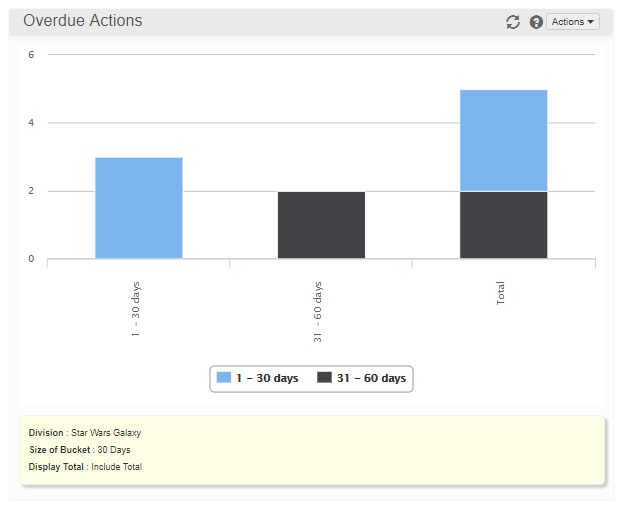Toggle the 31 – 60 days legend label
This screenshot has height=514, width=625.
pyautogui.click(x=371, y=378)
